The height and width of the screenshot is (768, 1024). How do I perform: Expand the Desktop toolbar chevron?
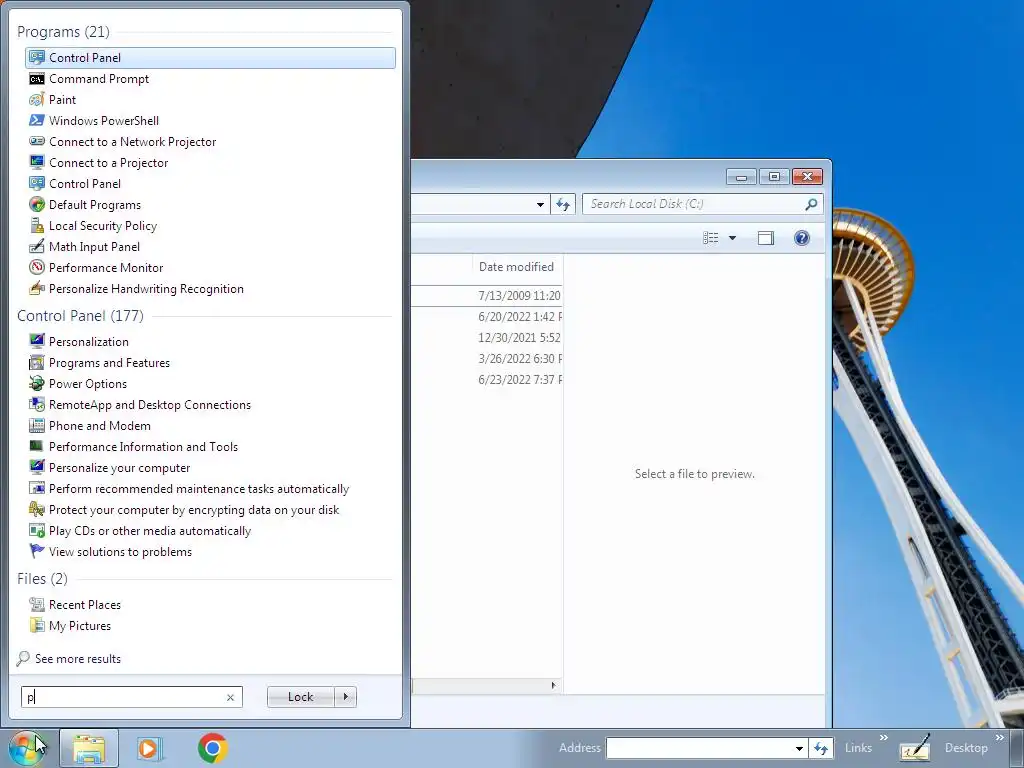click(x=1000, y=737)
